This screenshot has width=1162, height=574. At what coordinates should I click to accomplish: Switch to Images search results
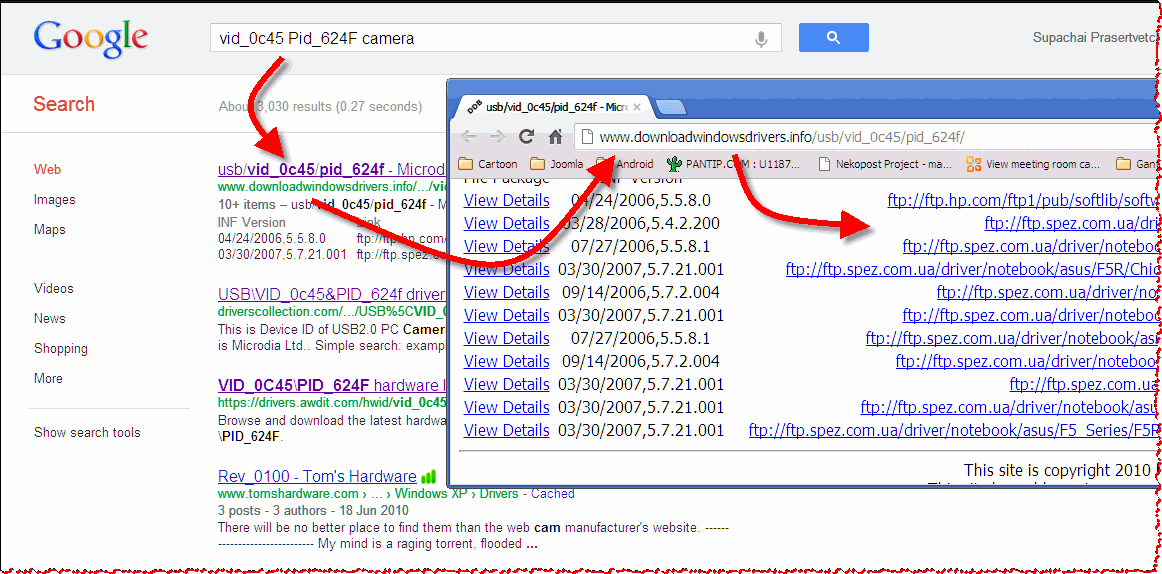click(54, 200)
